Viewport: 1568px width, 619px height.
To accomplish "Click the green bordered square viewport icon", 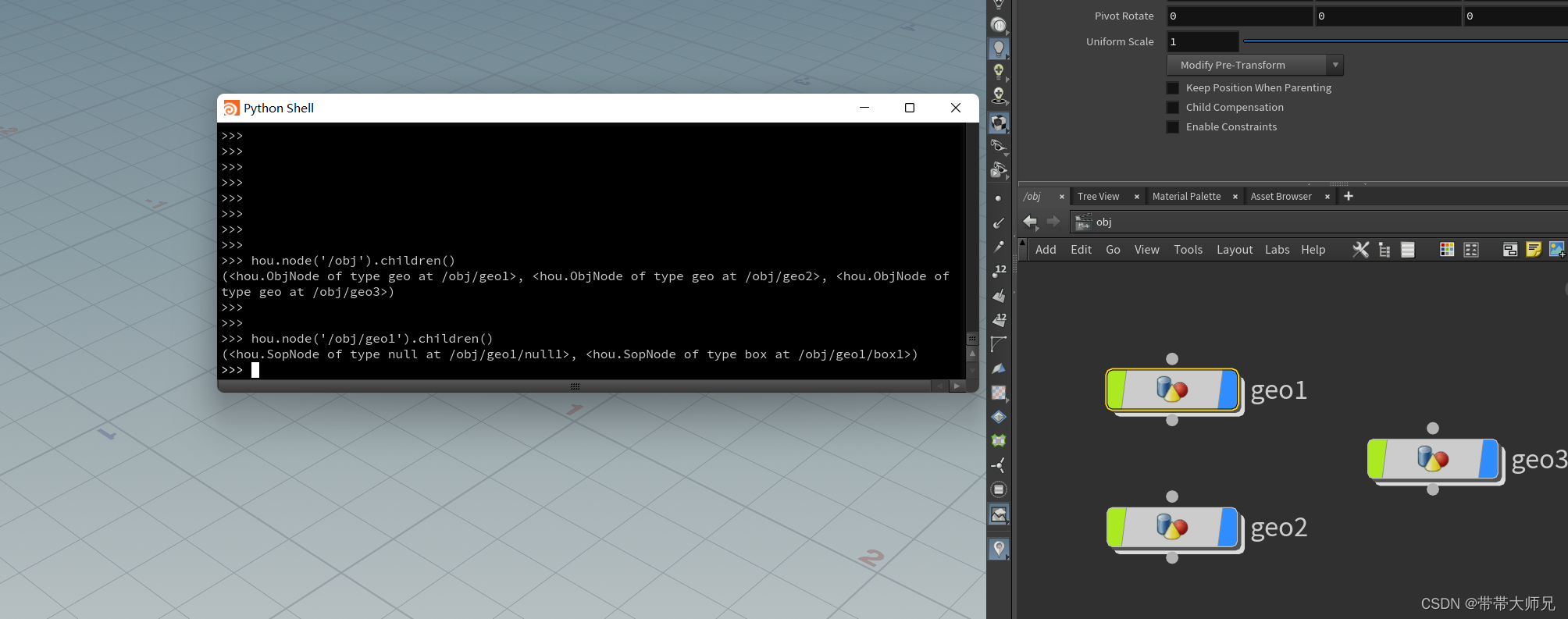I will tap(999, 441).
